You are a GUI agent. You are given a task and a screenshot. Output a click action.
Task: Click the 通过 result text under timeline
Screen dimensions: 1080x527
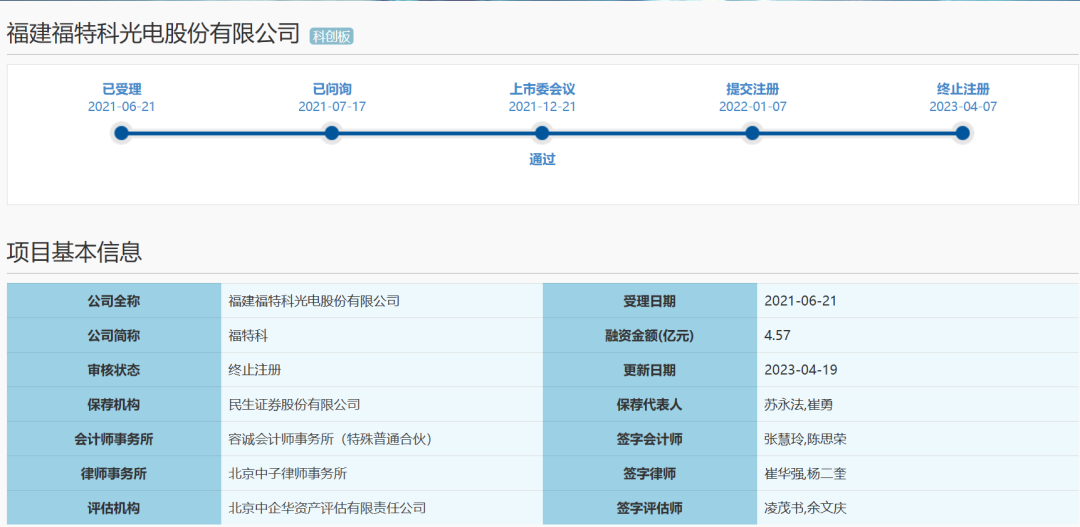[542, 159]
